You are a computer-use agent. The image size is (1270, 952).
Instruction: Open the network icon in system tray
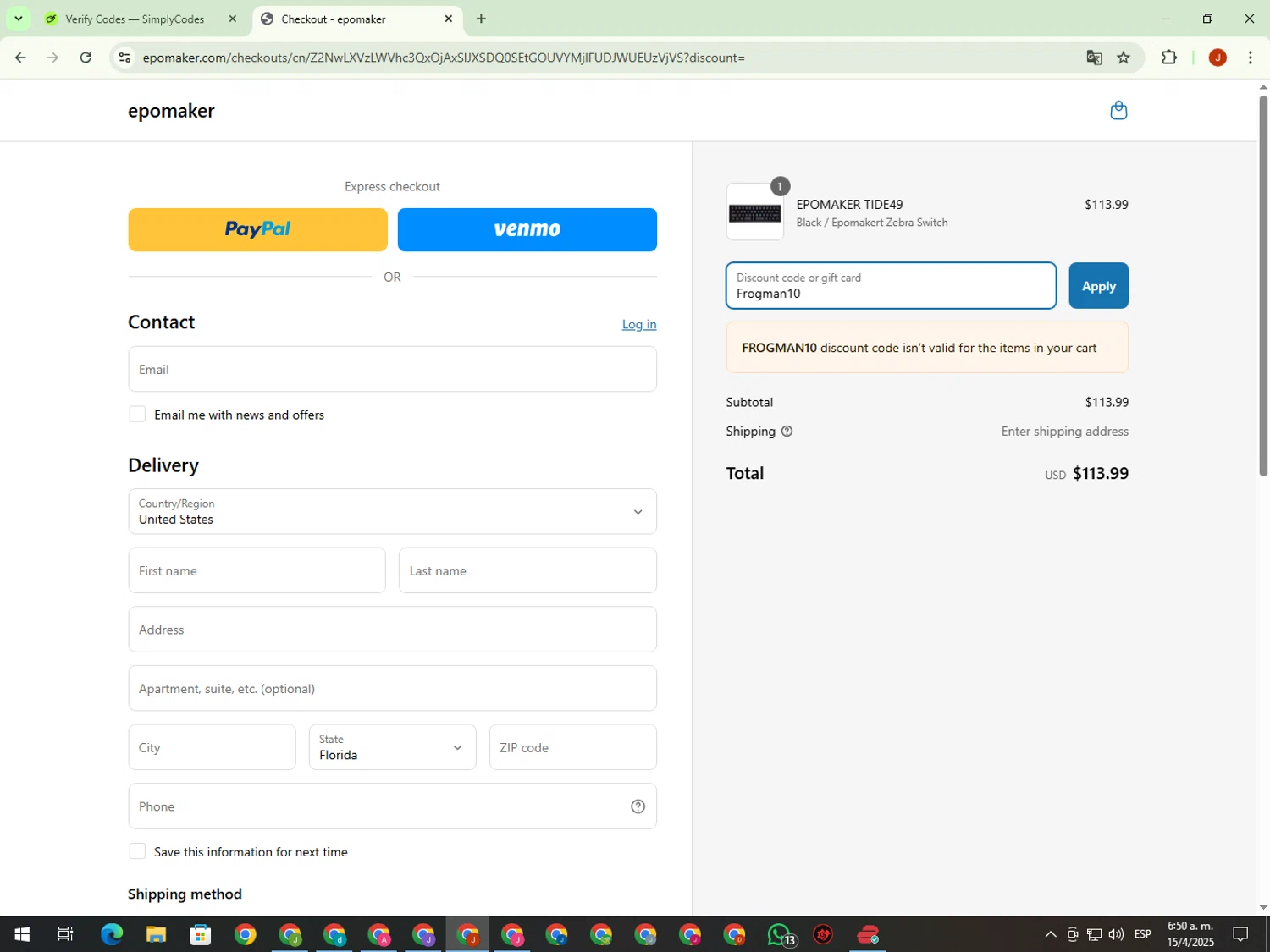[x=1095, y=934]
